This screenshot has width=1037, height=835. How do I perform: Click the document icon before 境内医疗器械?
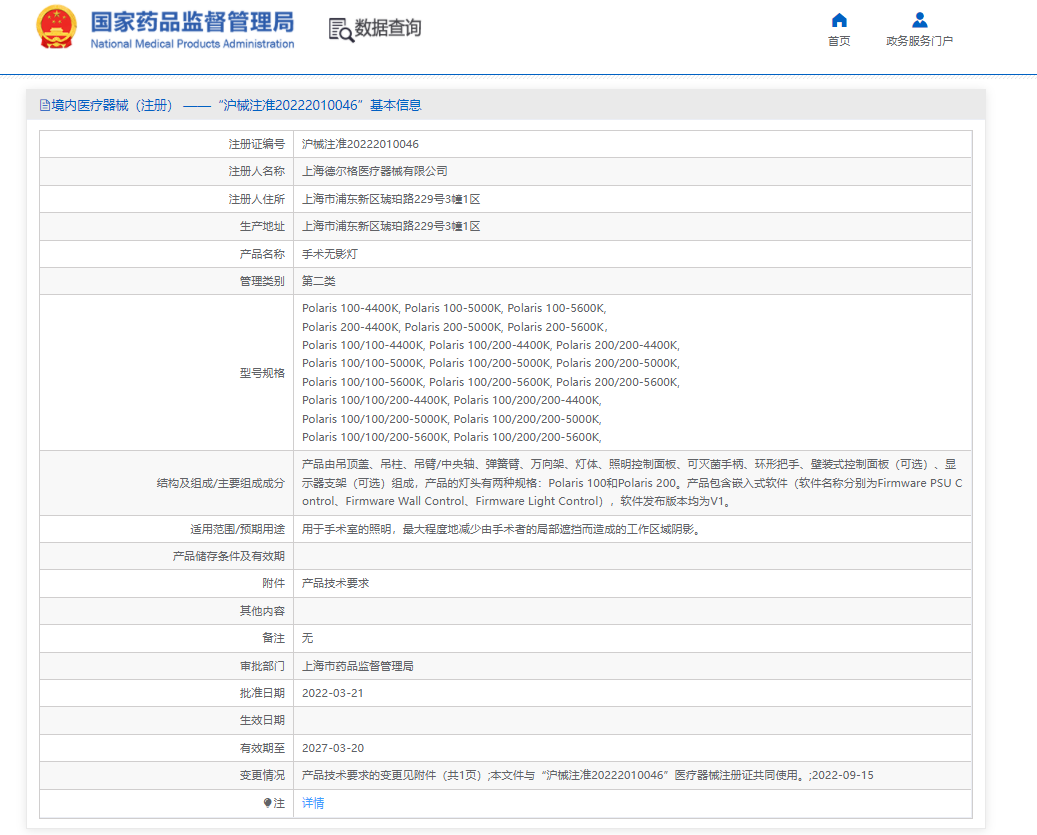[44, 105]
